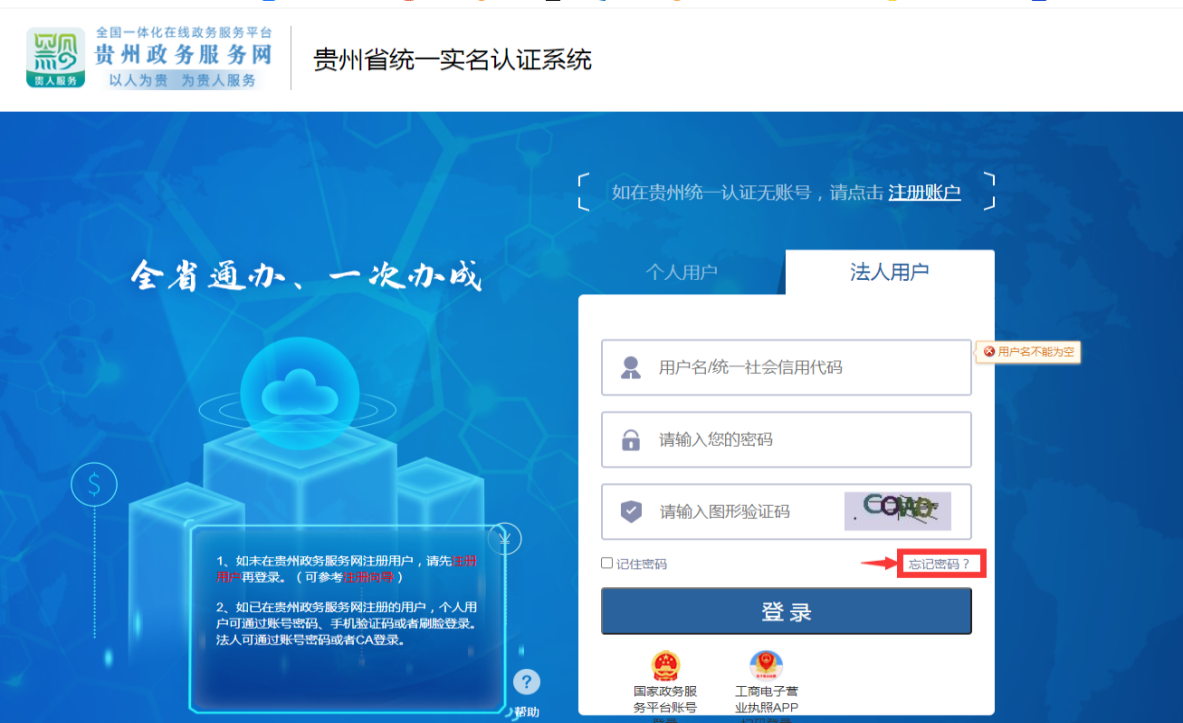Click the red 注册用户 link in instructions

pyautogui.click(x=464, y=561)
